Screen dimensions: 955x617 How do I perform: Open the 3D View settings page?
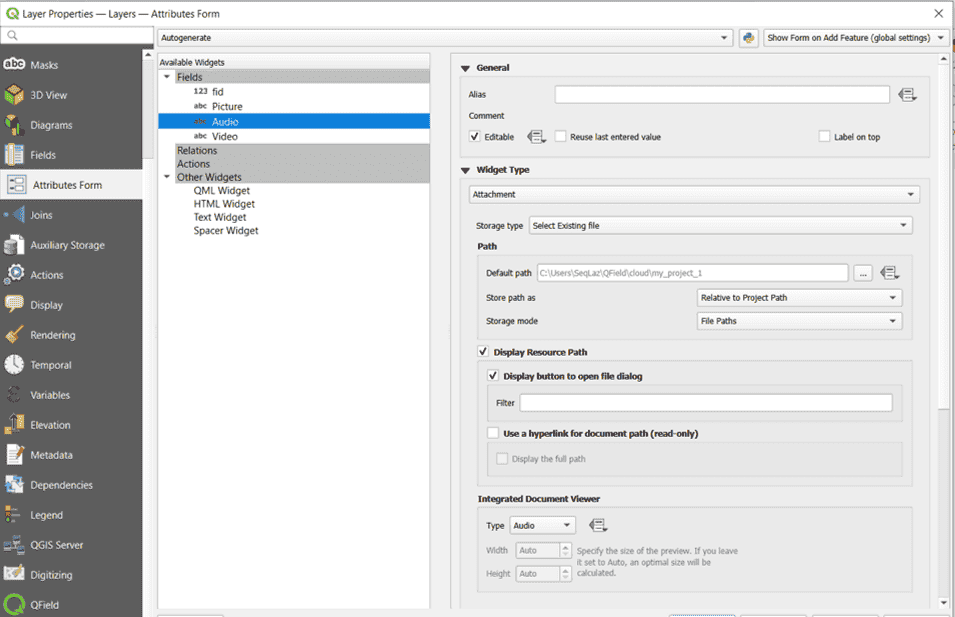pos(48,95)
